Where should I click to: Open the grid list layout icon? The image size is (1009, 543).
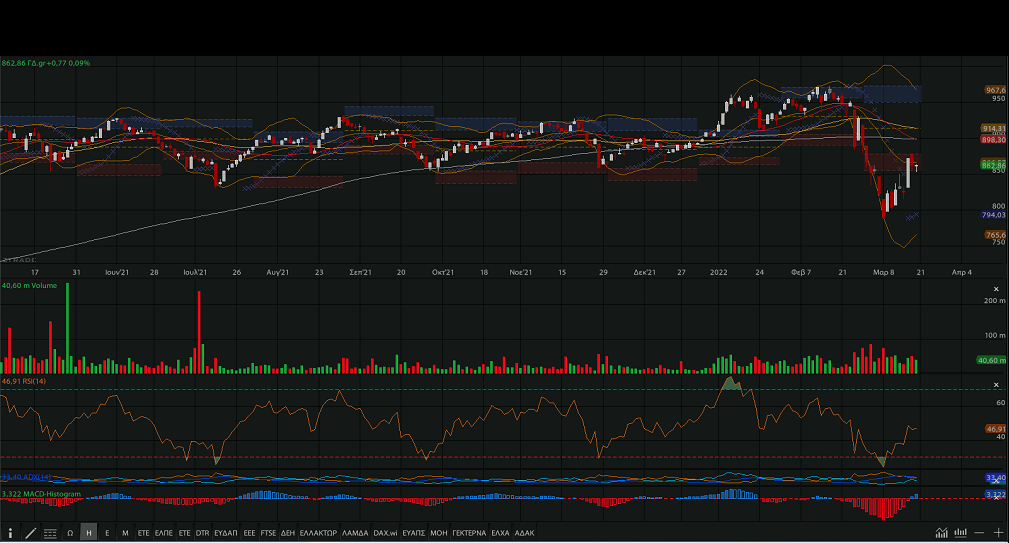[50, 533]
